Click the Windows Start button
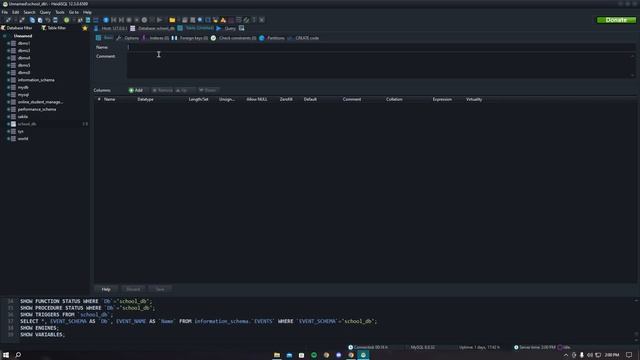Viewport: 640px width, 360px height. point(6,355)
